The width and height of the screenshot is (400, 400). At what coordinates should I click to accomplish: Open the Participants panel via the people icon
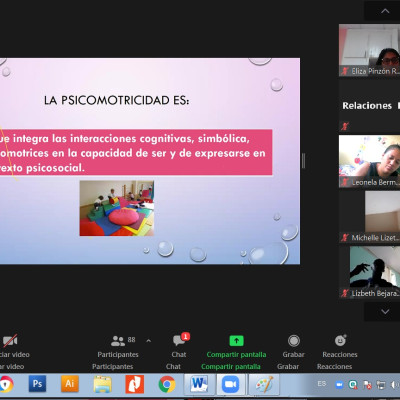coord(118,341)
